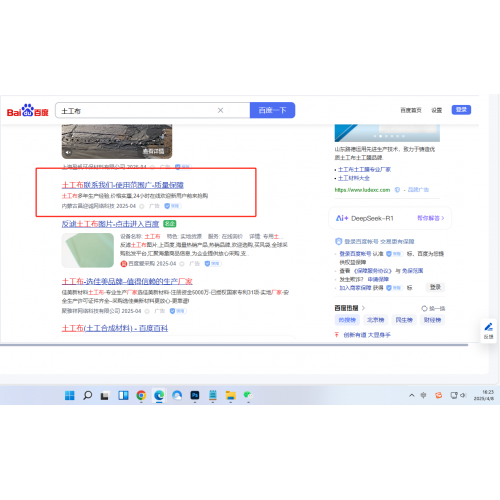Launch Google Chrome from taskbar
Viewport: 500px width, 500px height.
pos(141,395)
